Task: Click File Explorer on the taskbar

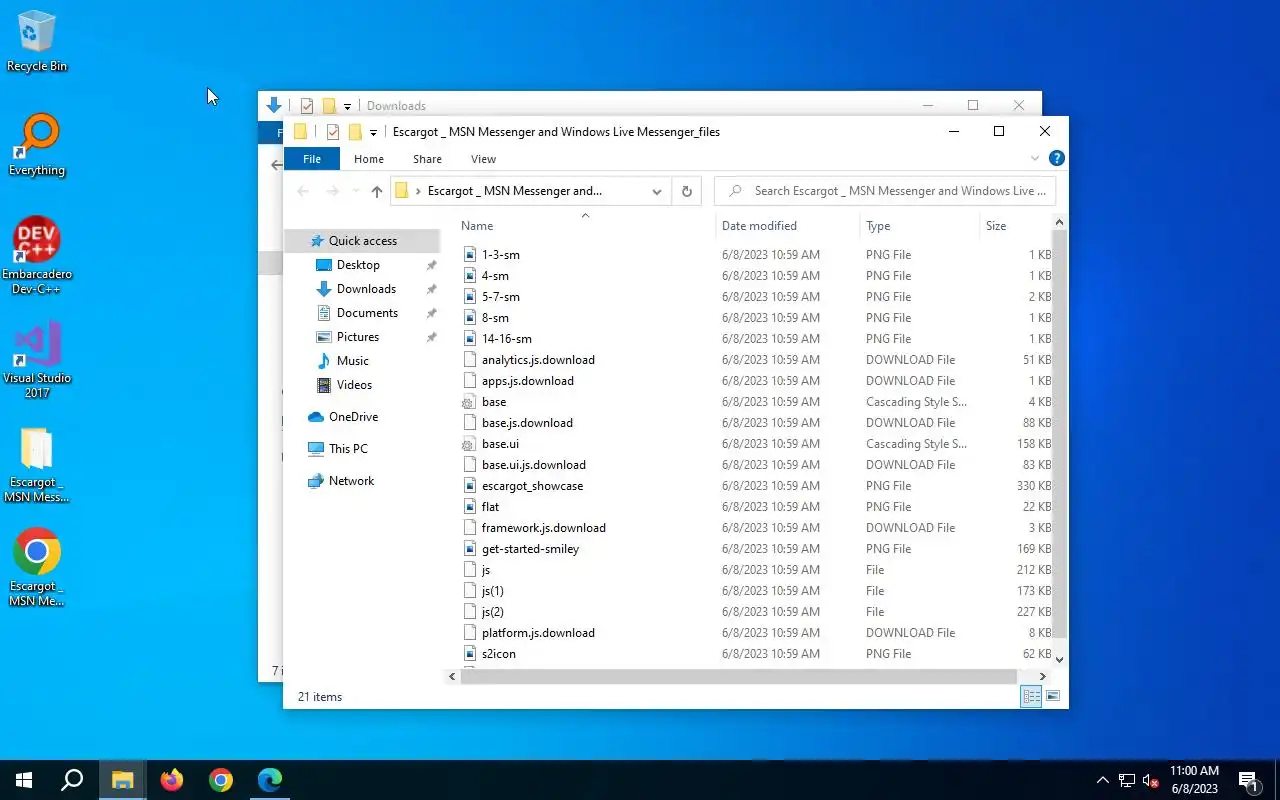Action: (123, 780)
